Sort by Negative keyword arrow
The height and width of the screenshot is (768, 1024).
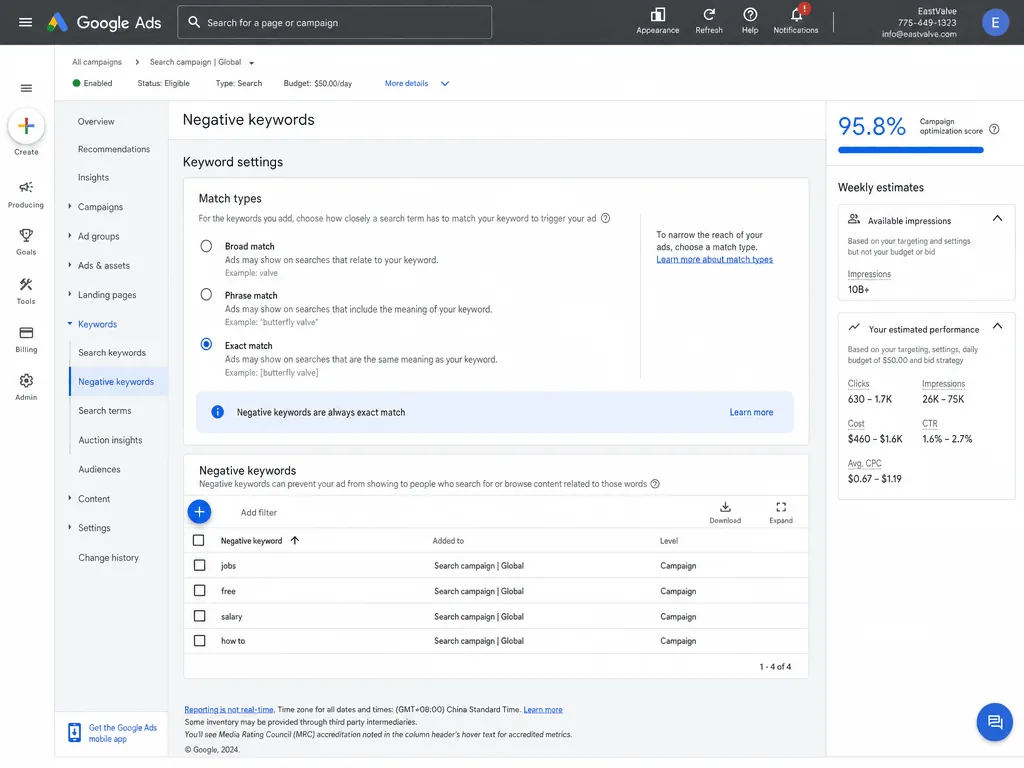click(x=295, y=541)
